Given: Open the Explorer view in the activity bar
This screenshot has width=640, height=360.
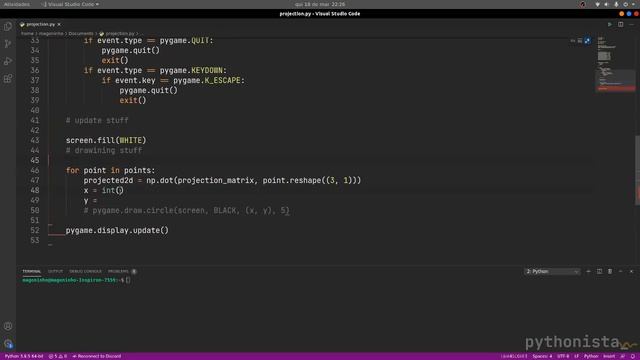Looking at the screenshot, I should click(8, 27).
